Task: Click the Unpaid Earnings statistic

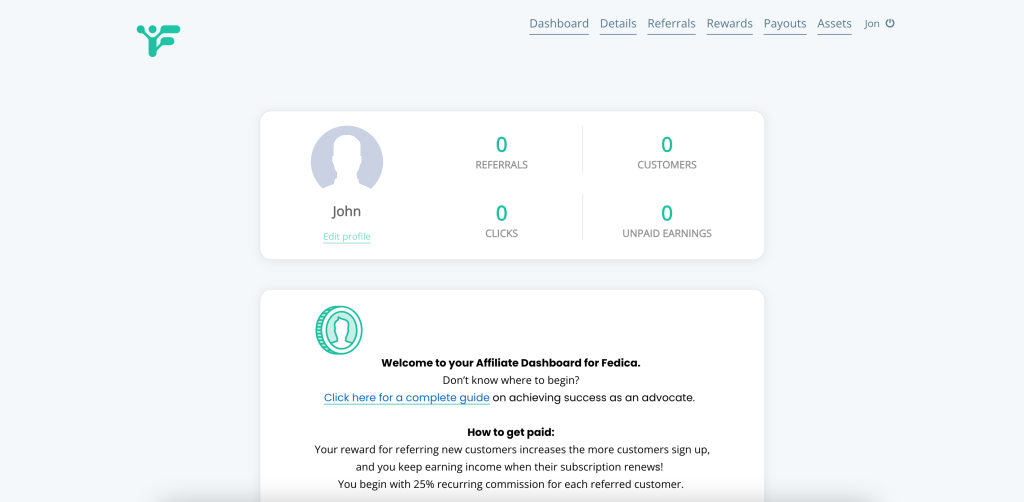Action: (x=667, y=214)
